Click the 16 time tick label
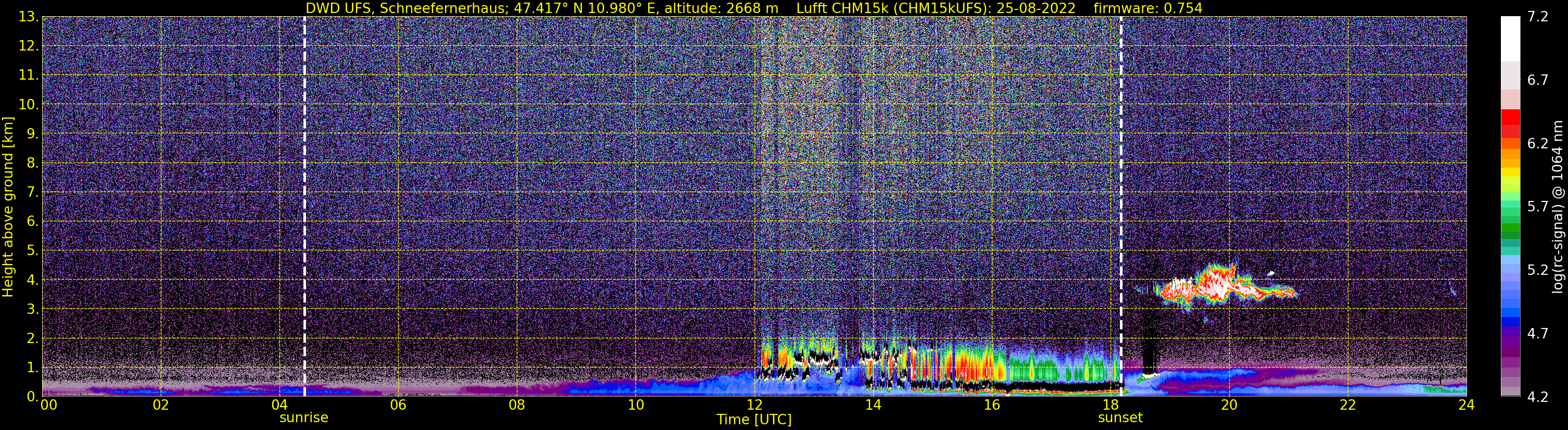Screen dimensions: 1568x430 point(991,404)
